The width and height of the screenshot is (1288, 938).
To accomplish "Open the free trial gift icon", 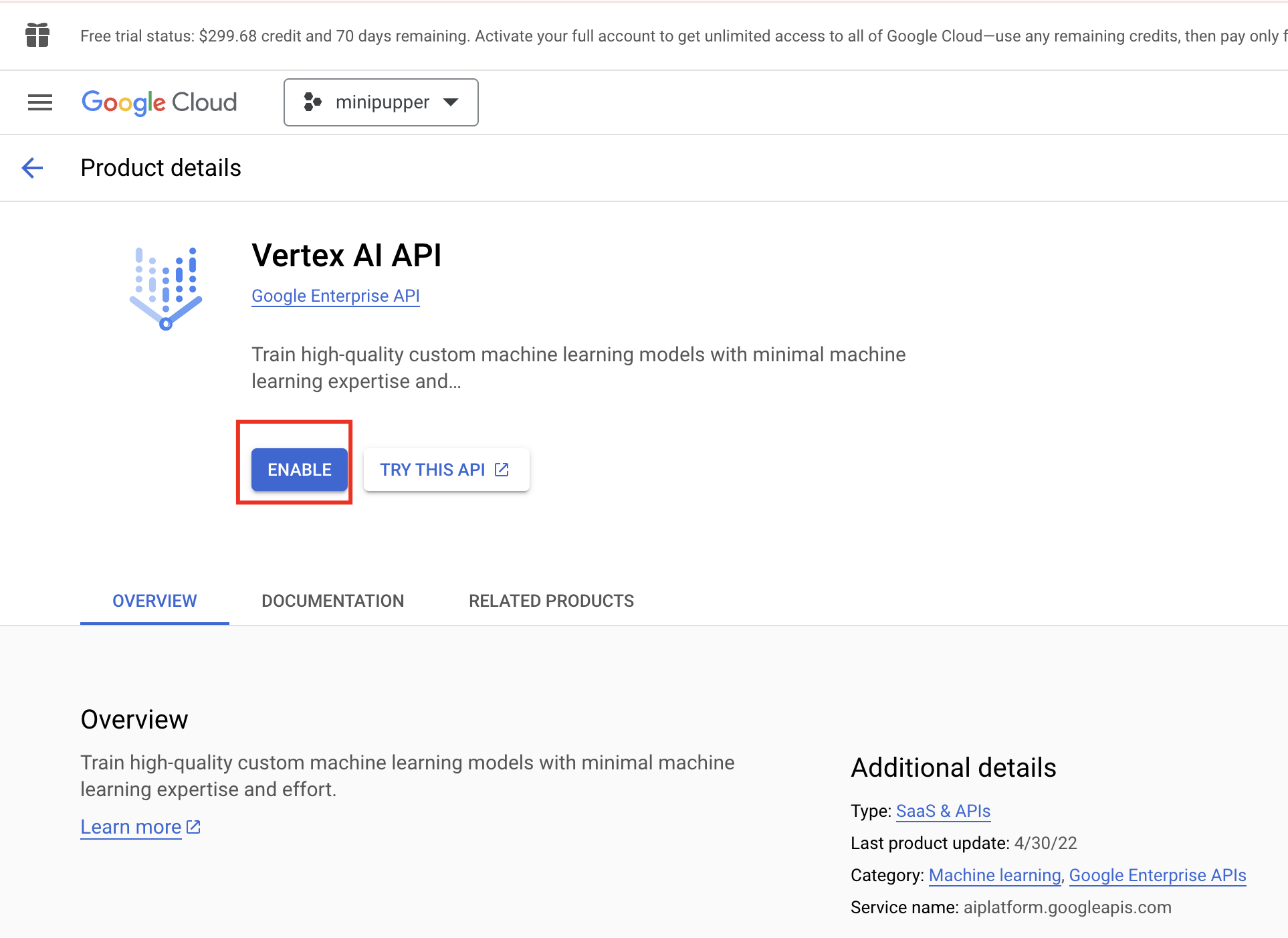I will click(x=37, y=35).
